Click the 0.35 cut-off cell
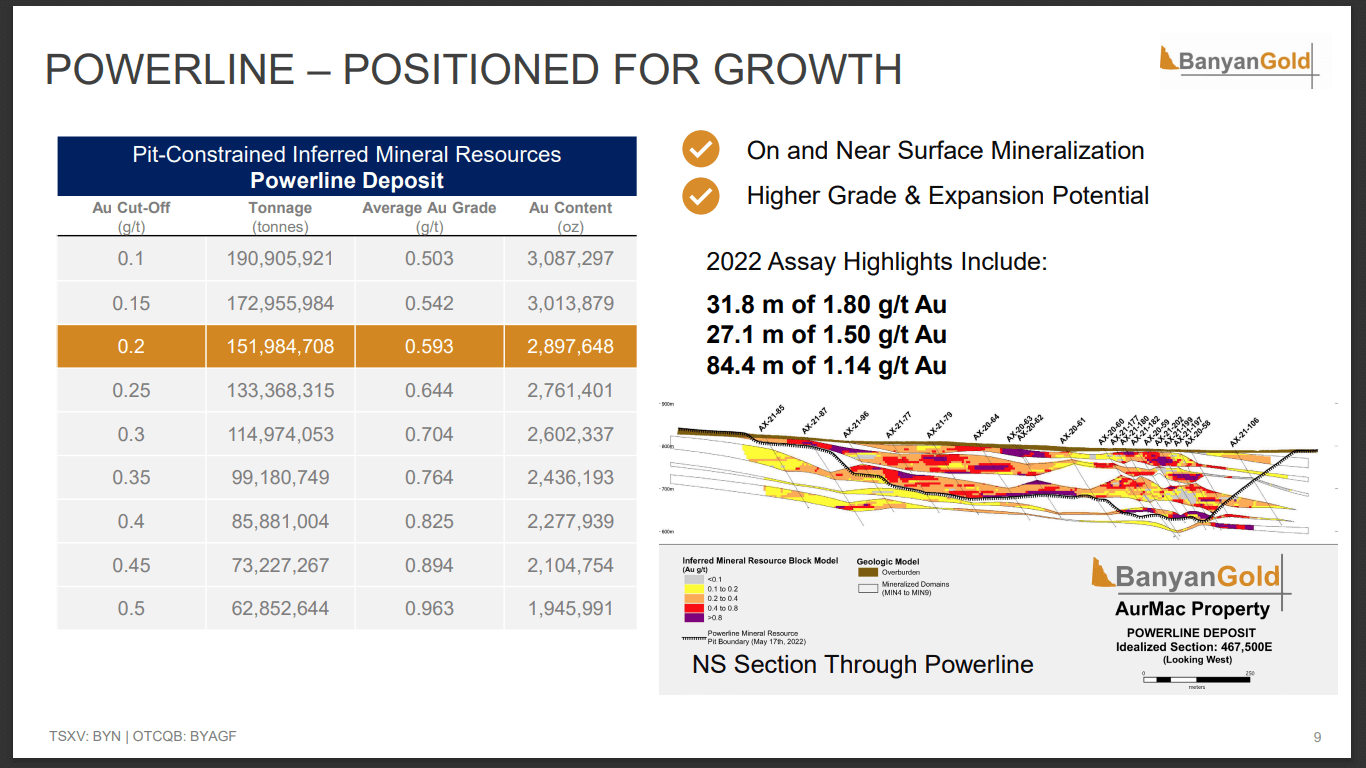Viewport: 1366px width, 768px height. click(x=131, y=477)
